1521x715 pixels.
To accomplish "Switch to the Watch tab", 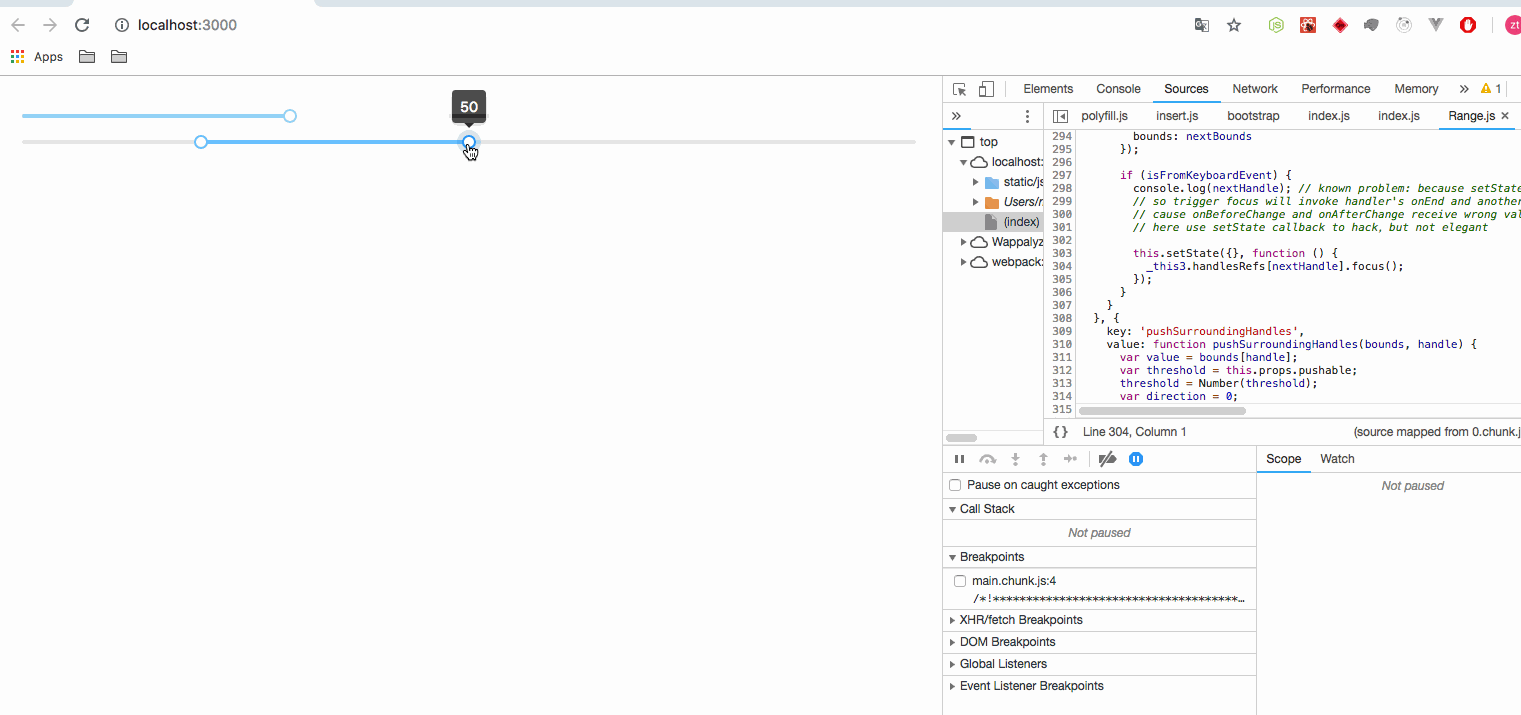I will point(1337,459).
